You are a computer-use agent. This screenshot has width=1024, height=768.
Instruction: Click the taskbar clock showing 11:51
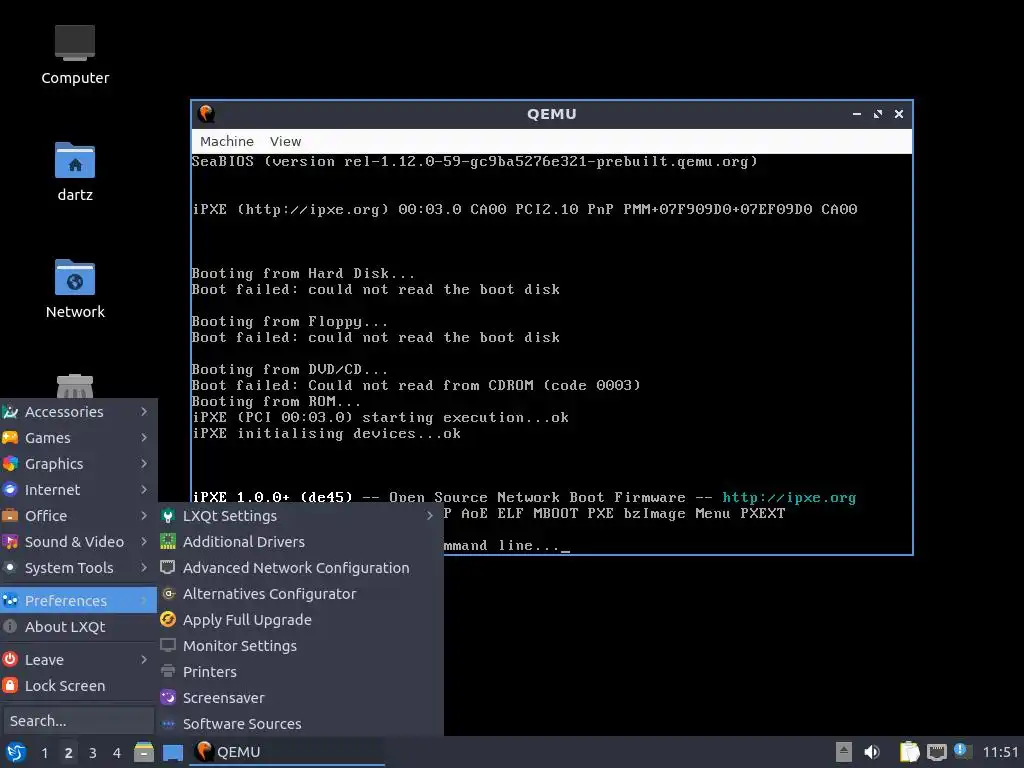[1000, 752]
